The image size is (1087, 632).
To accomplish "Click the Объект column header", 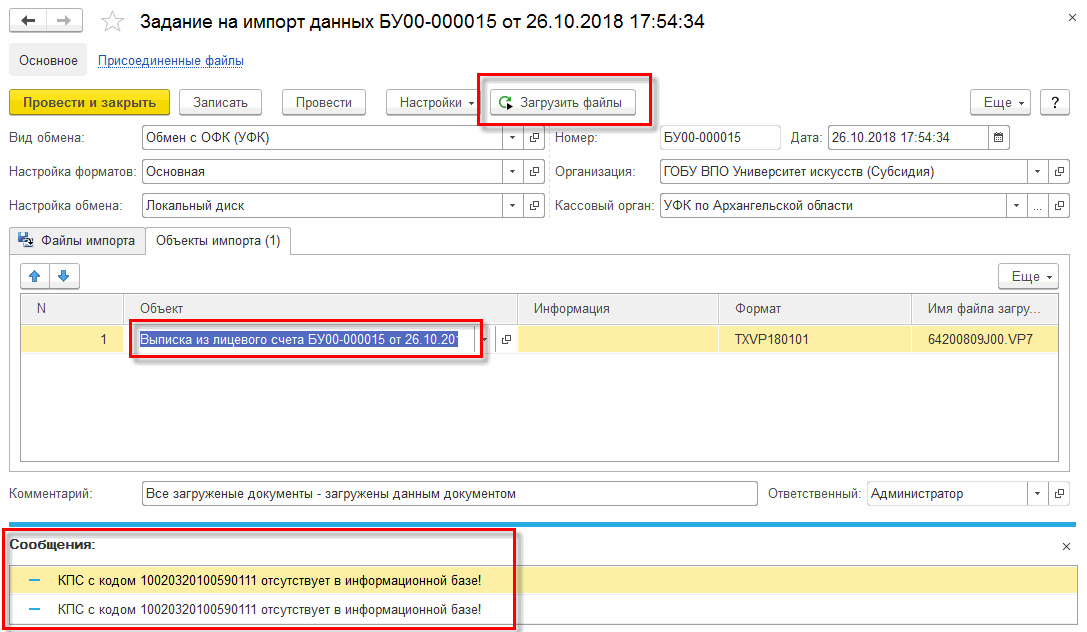I will coord(320,308).
